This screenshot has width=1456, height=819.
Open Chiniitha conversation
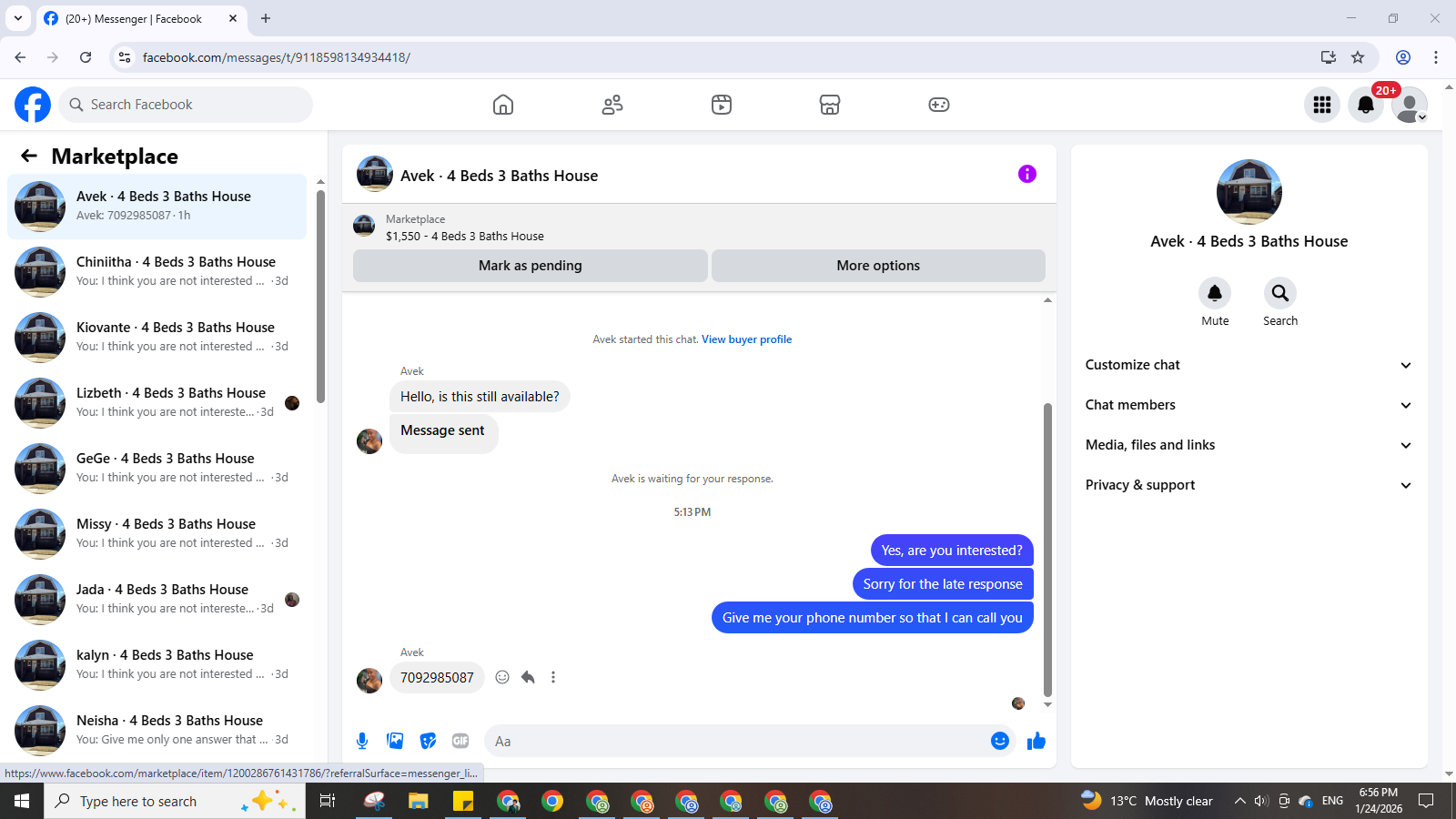pyautogui.click(x=157, y=271)
